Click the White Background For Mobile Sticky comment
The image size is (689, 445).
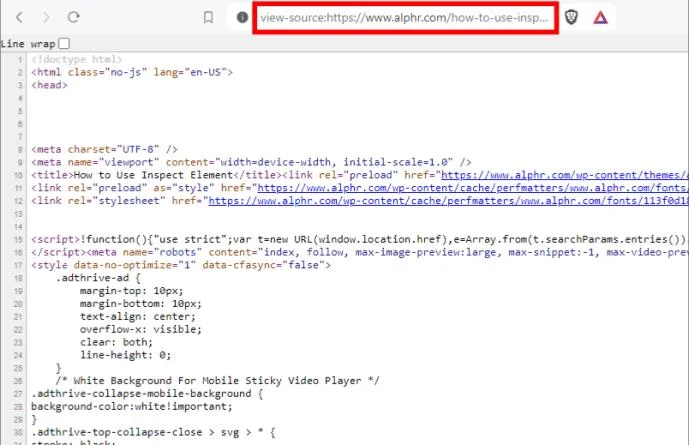(x=218, y=380)
